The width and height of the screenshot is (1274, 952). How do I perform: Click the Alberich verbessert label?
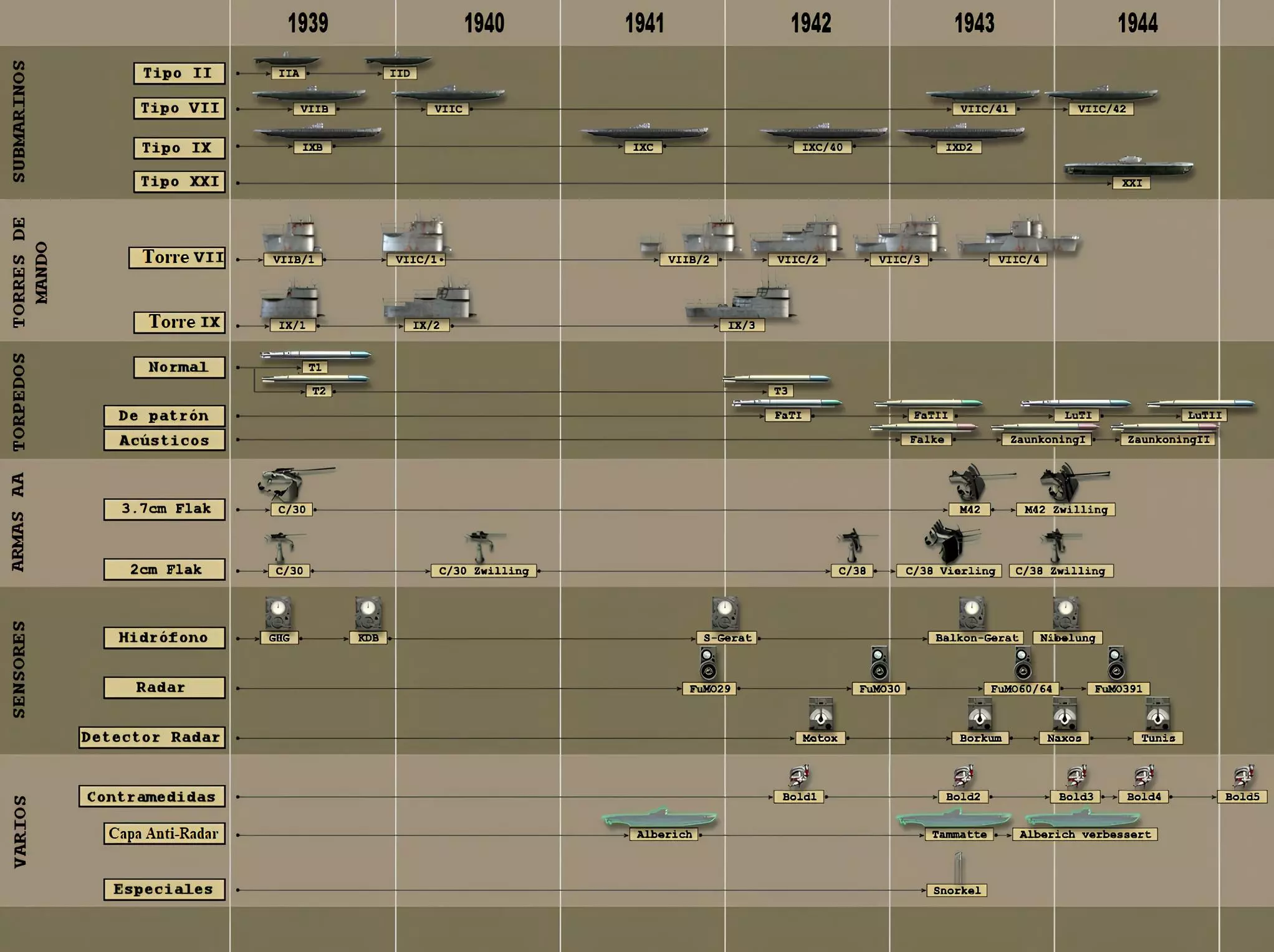point(1085,835)
